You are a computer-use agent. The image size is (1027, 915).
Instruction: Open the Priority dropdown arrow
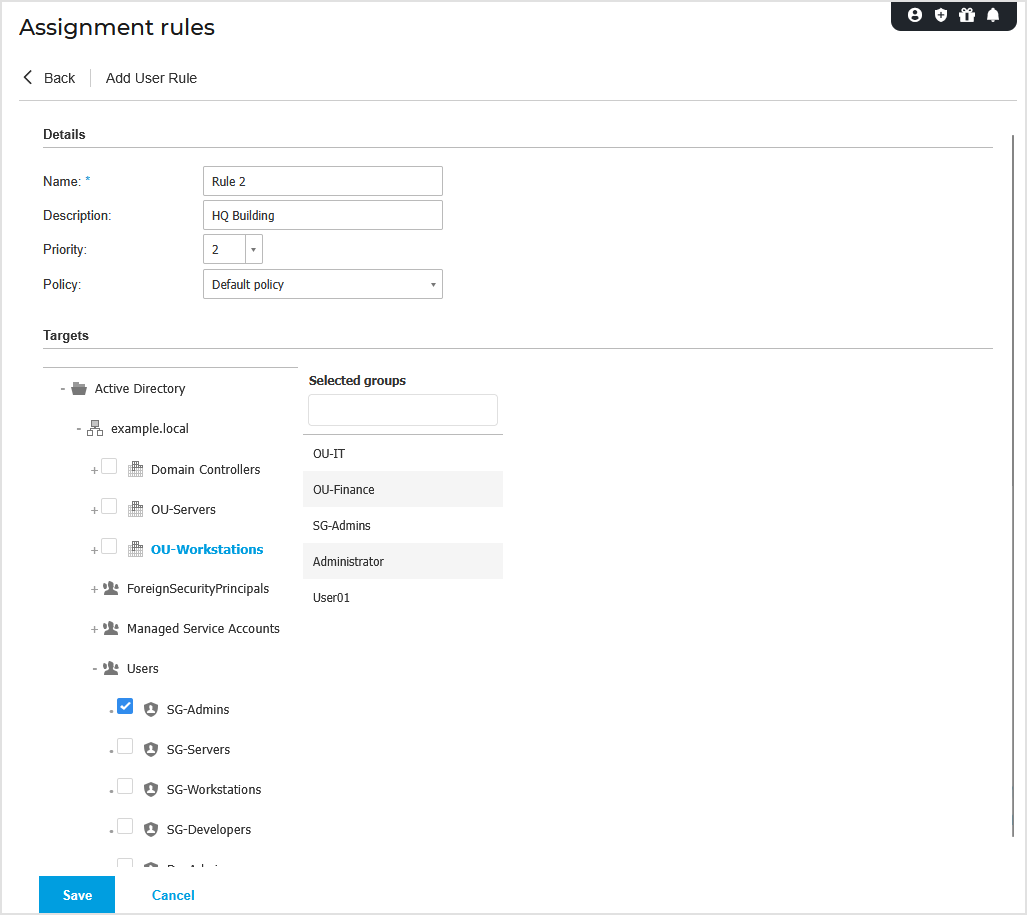click(253, 248)
